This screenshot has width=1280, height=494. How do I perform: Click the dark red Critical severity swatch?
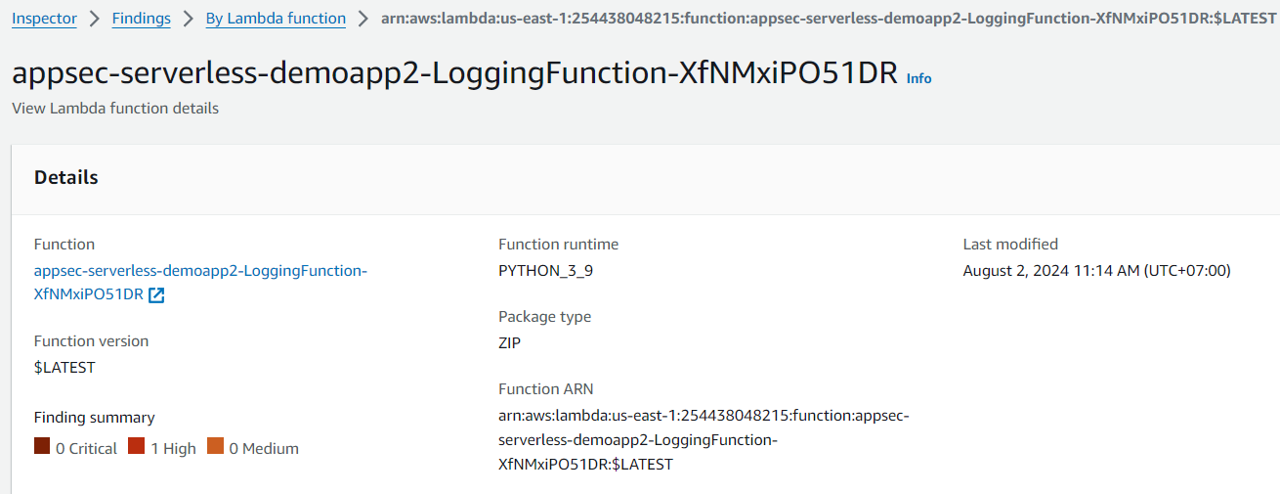click(42, 446)
